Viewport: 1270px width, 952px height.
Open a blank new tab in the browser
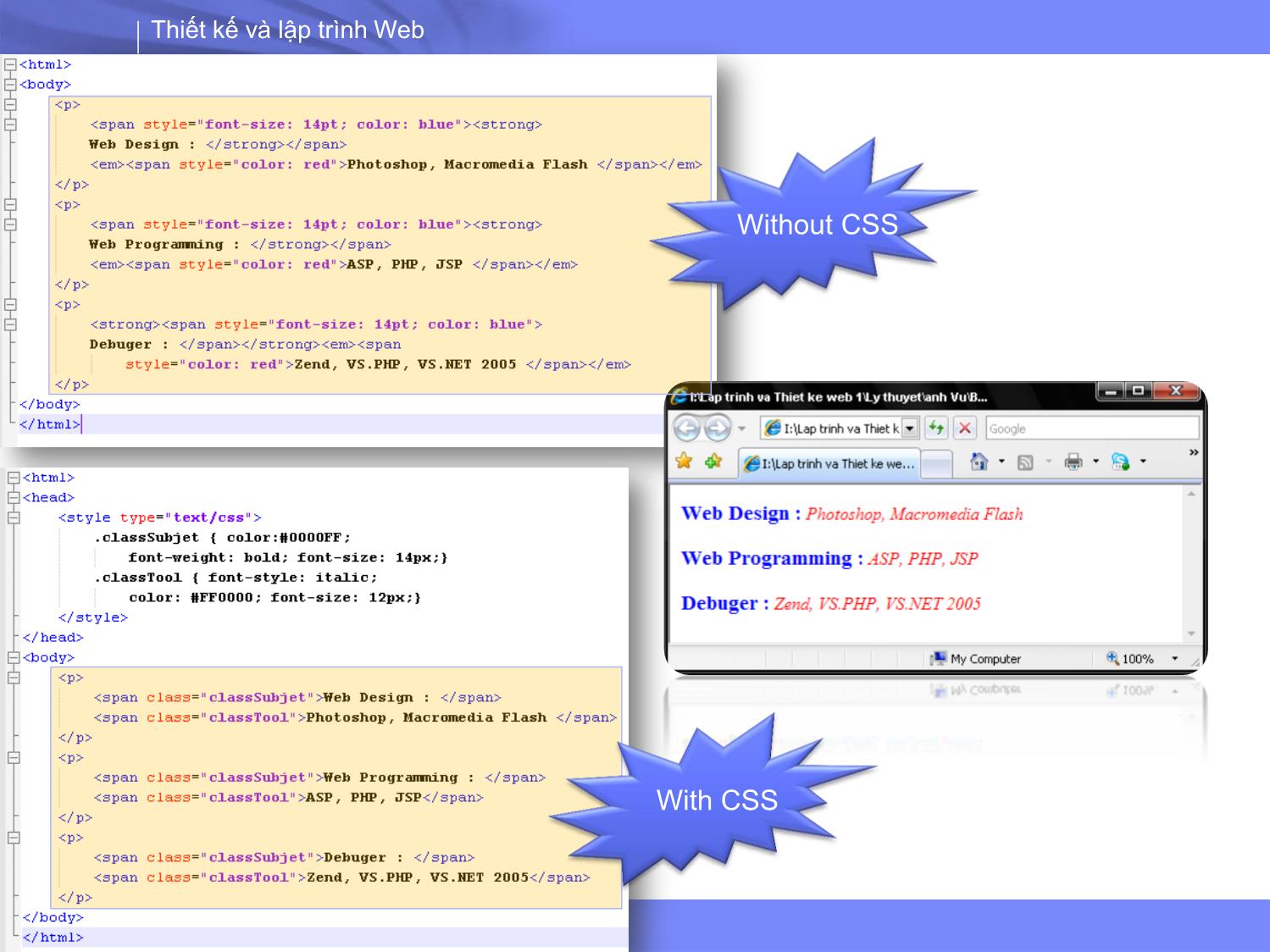pos(935,464)
